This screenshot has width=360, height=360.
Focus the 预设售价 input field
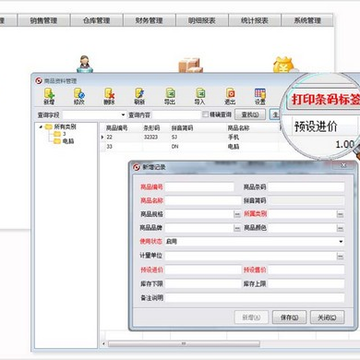[306, 270]
